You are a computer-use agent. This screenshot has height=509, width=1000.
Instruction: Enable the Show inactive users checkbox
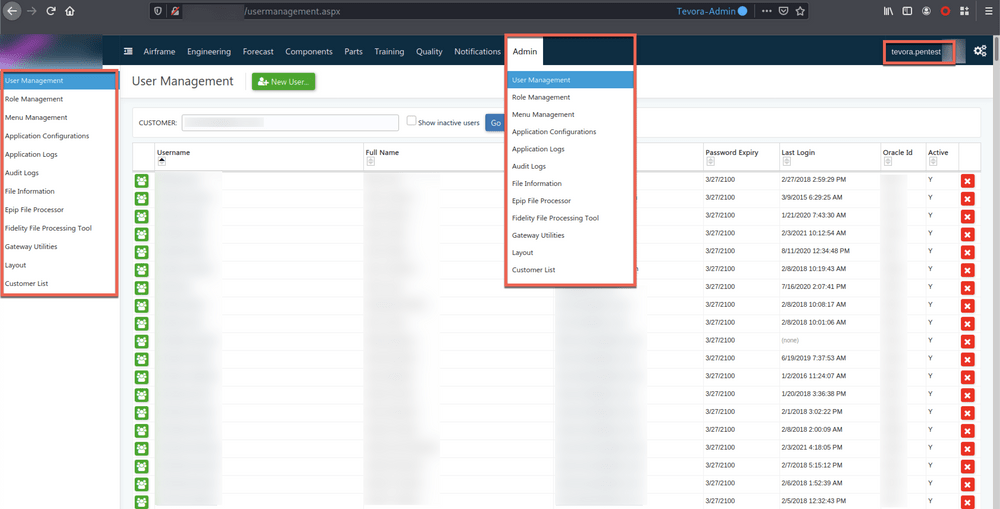click(x=411, y=121)
